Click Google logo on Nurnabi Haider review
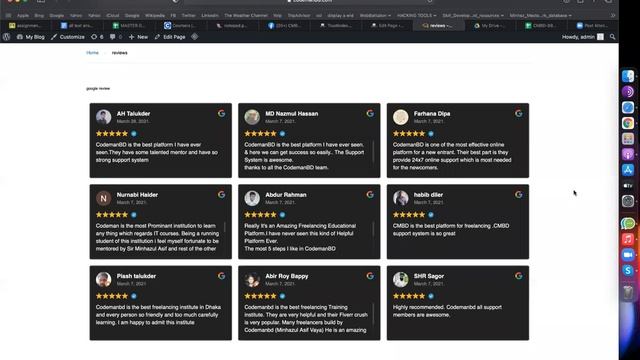Viewport: 640px width, 360px height. click(x=221, y=195)
